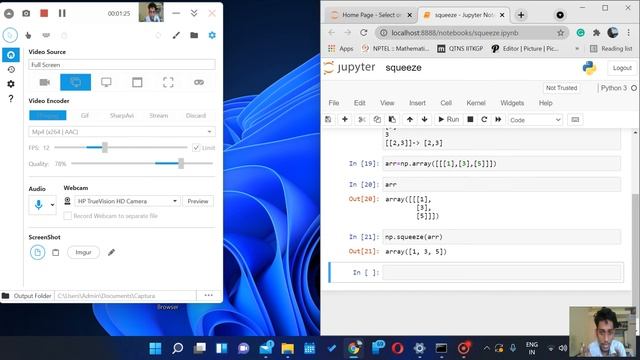Save the Jupyter notebook with the disk icon
Screen dimensions: 640x360
[328, 120]
